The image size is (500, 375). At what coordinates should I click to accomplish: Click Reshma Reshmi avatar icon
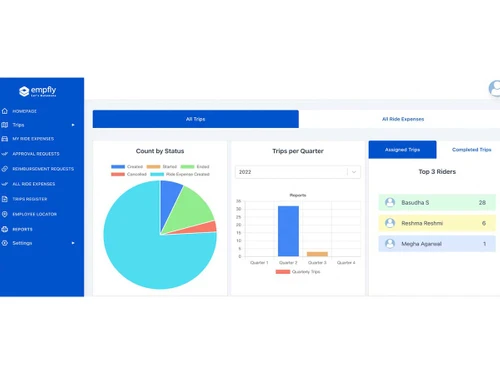tap(390, 223)
